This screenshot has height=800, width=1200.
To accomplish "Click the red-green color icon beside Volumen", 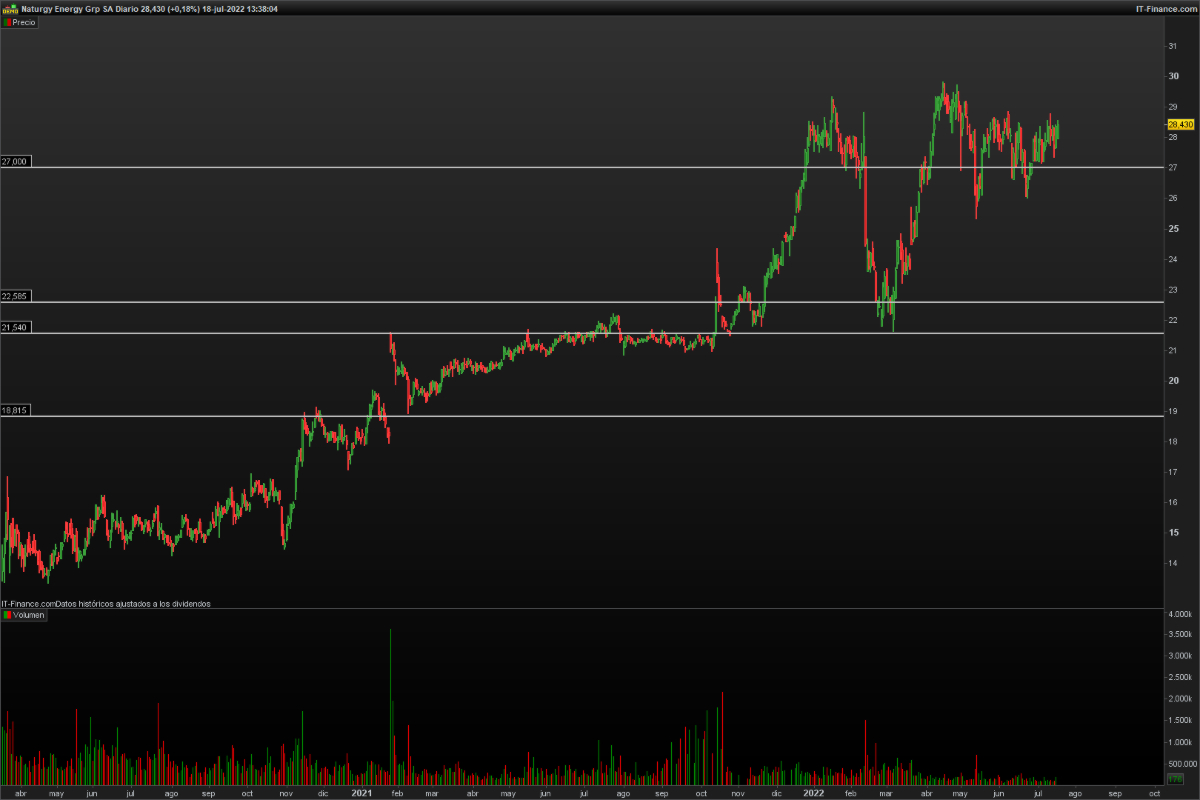I will (7, 615).
